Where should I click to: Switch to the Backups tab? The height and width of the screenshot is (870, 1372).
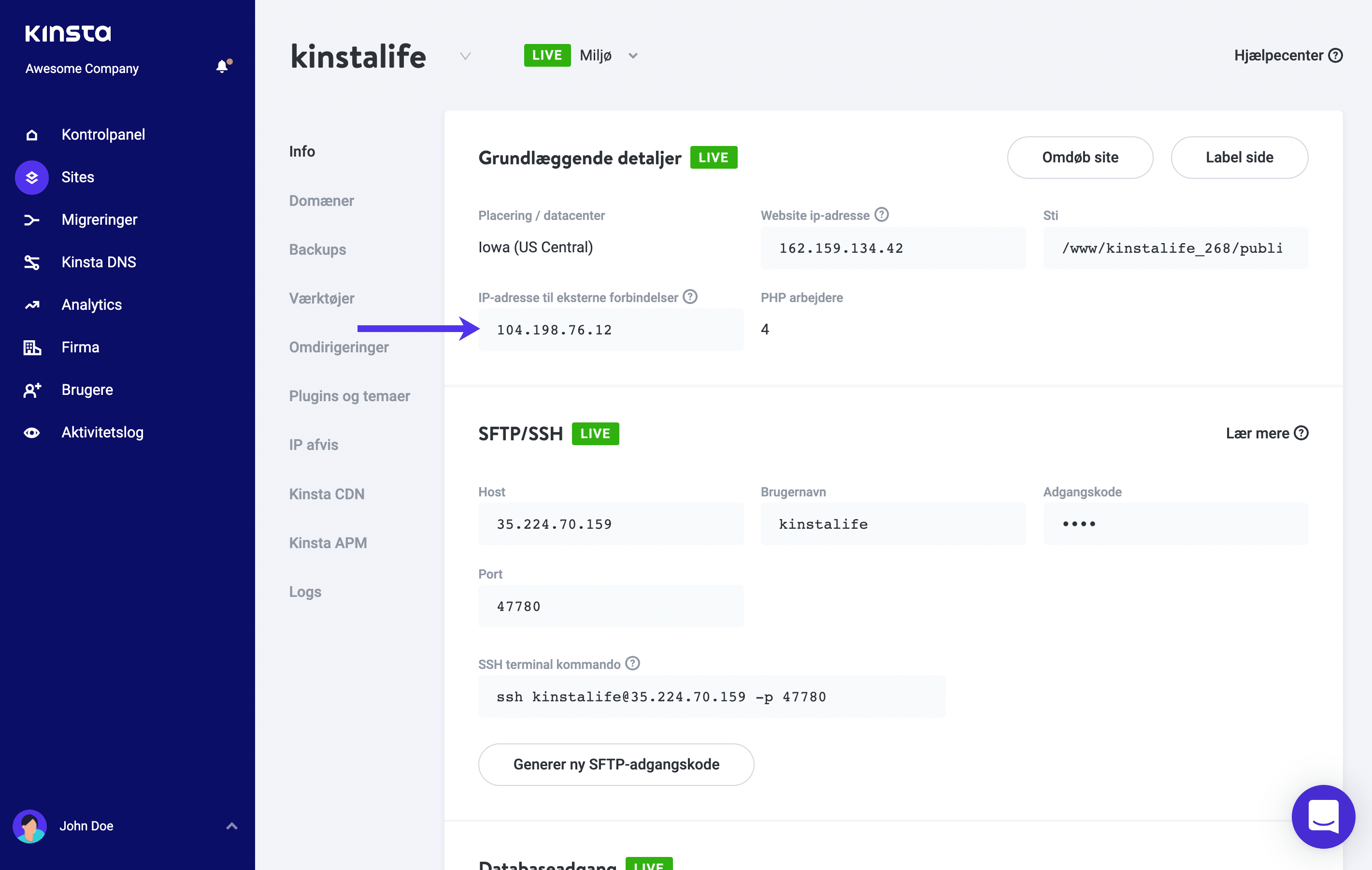[317, 250]
